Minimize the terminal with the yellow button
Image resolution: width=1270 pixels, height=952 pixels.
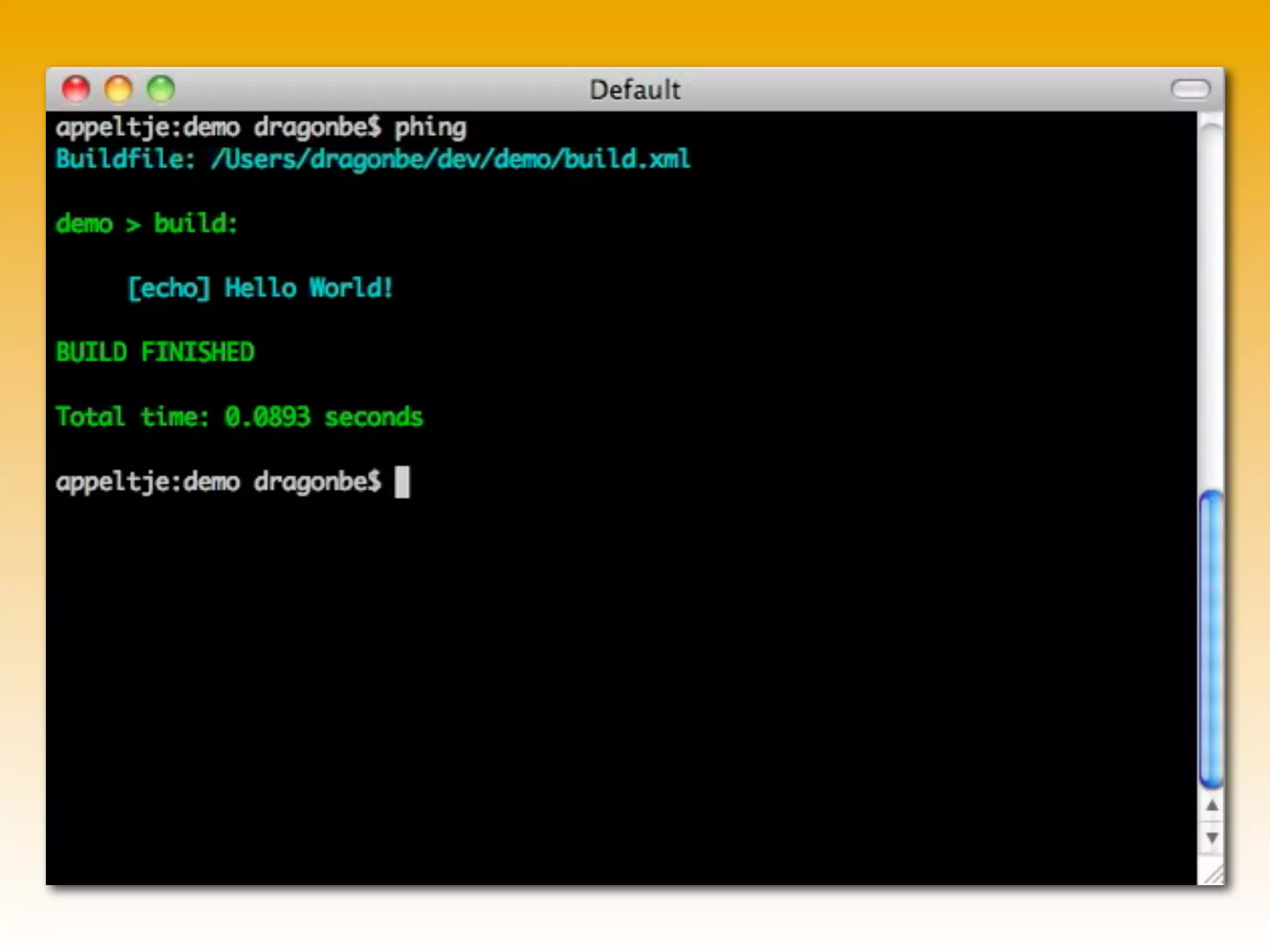pos(118,89)
